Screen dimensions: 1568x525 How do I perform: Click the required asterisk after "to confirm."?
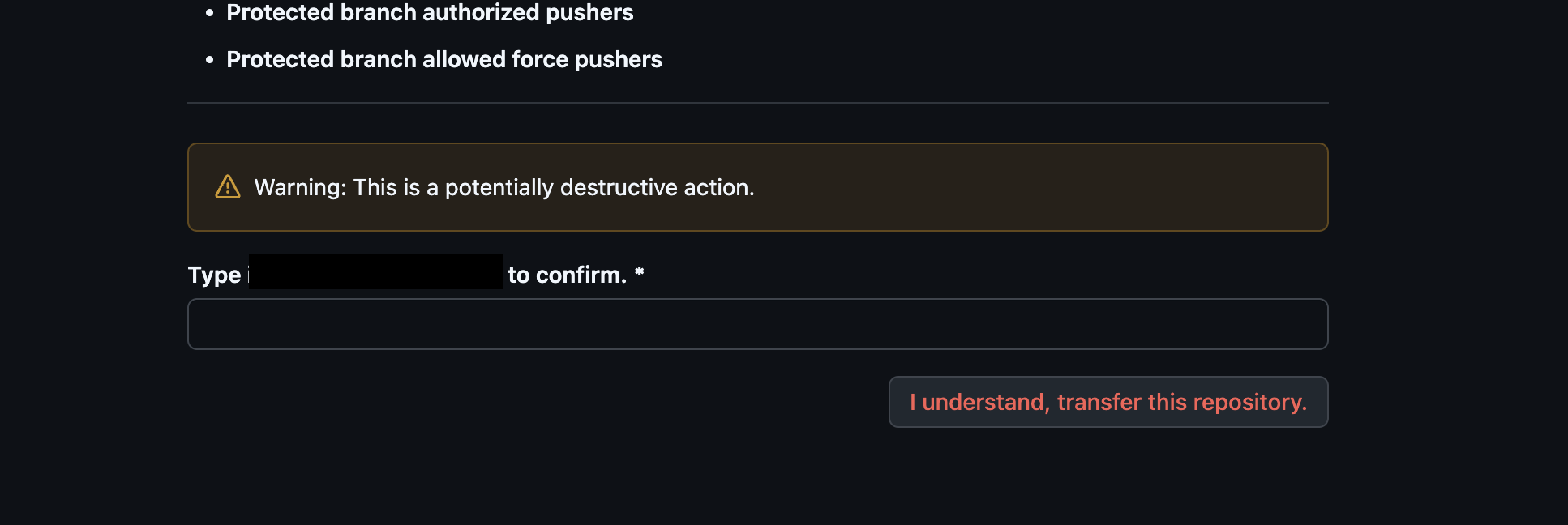[x=640, y=273]
